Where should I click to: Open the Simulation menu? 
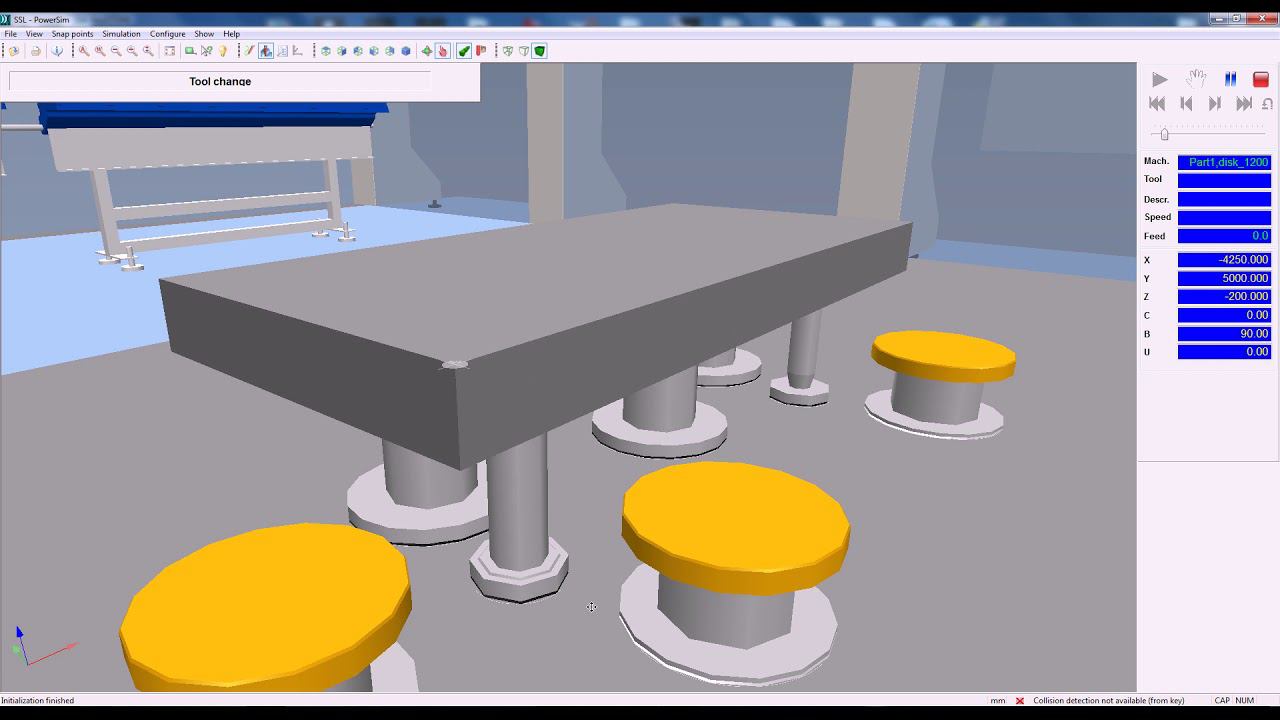[x=121, y=34]
